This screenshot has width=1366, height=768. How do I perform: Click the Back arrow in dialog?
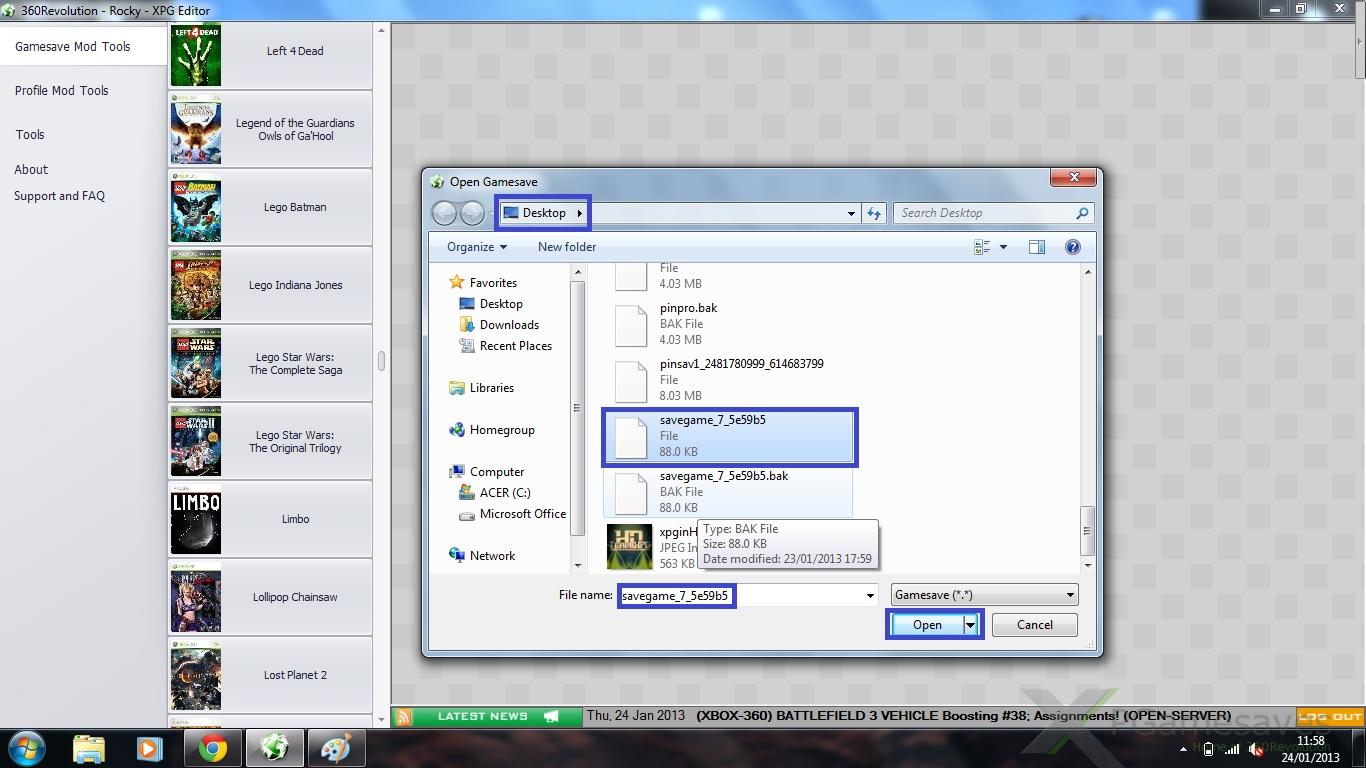(444, 213)
